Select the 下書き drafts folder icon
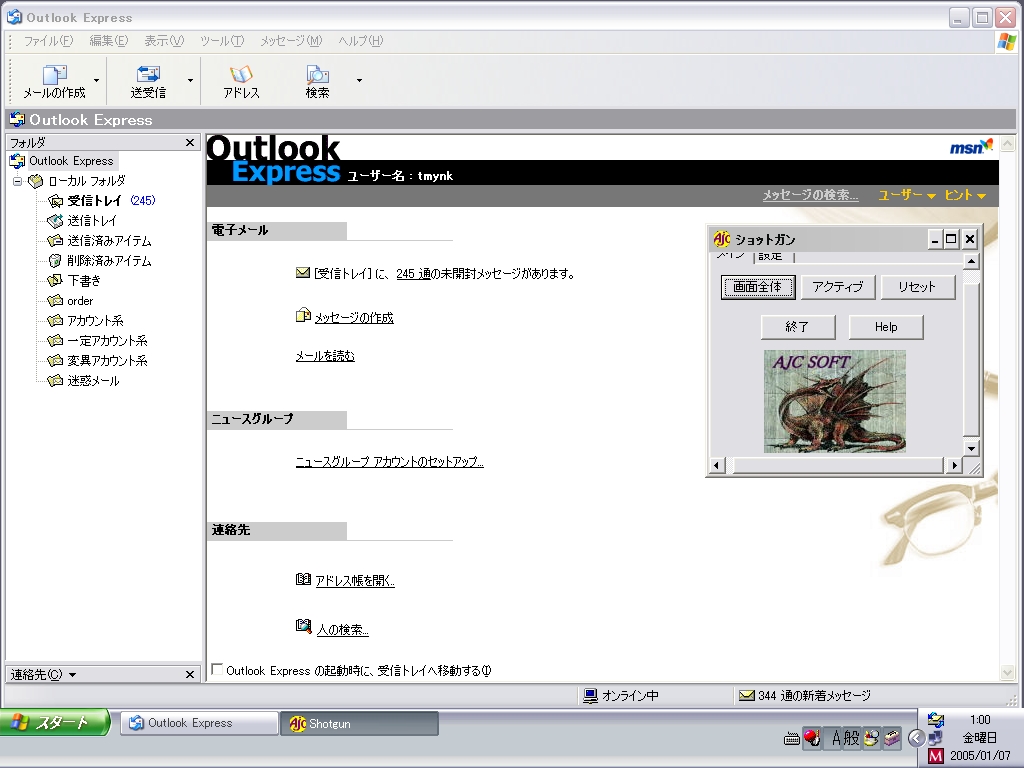 56,281
